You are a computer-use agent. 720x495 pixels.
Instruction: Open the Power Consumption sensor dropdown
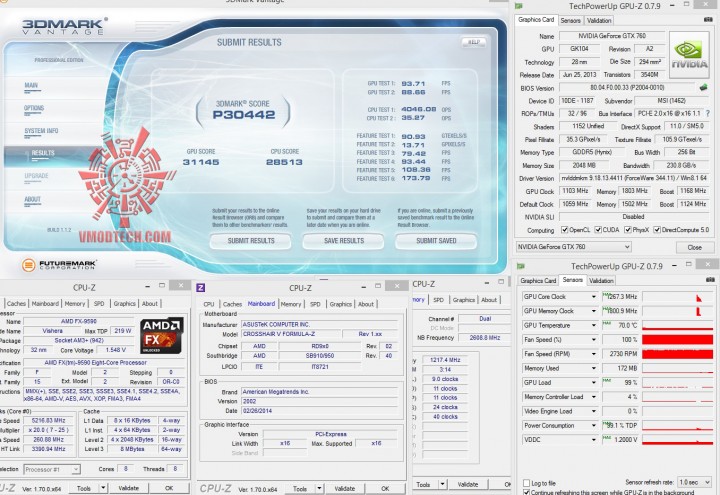click(594, 426)
